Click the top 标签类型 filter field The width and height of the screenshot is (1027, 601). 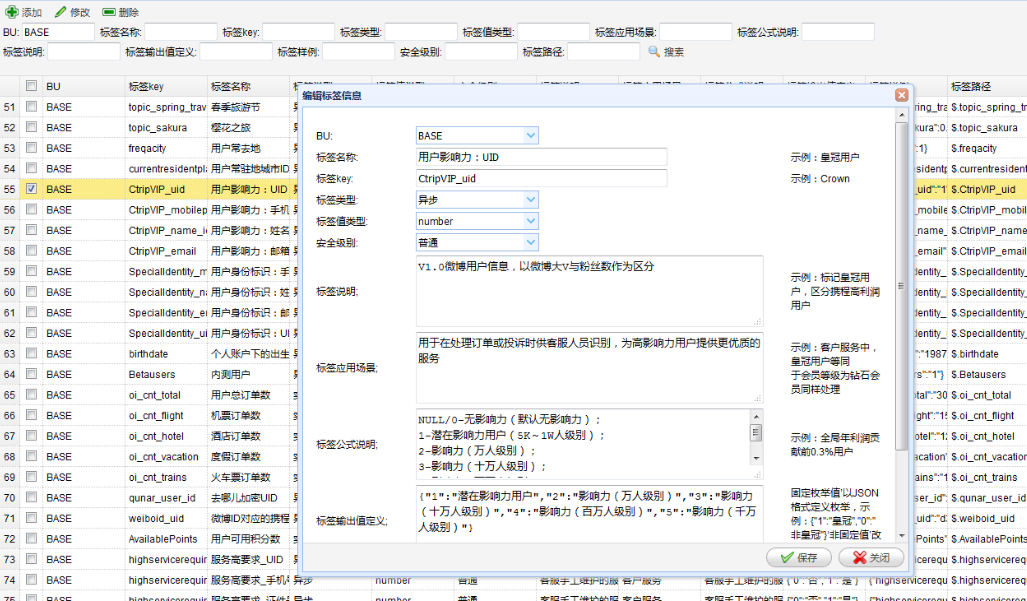pyautogui.click(x=421, y=32)
